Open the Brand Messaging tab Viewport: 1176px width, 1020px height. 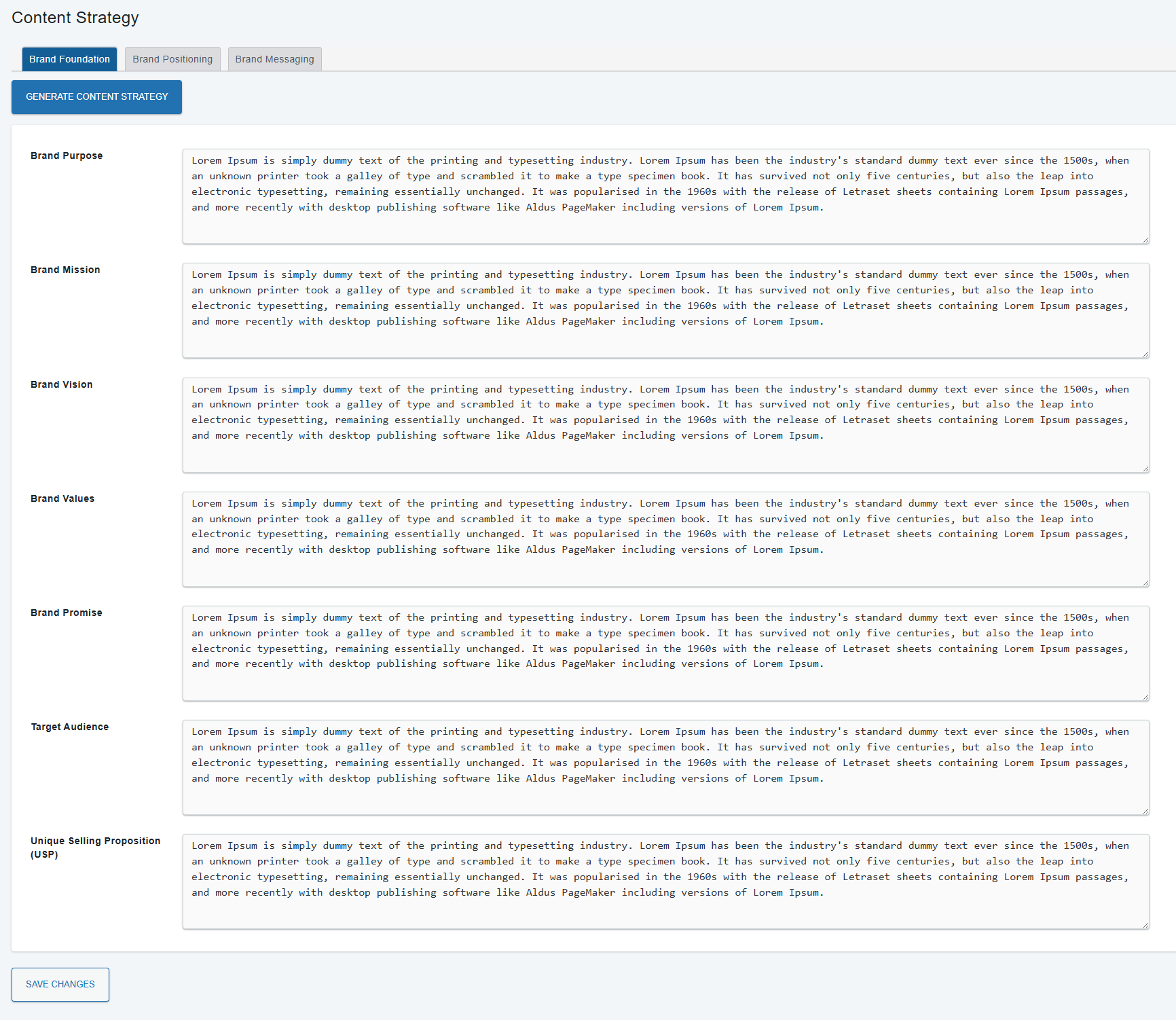[x=275, y=59]
